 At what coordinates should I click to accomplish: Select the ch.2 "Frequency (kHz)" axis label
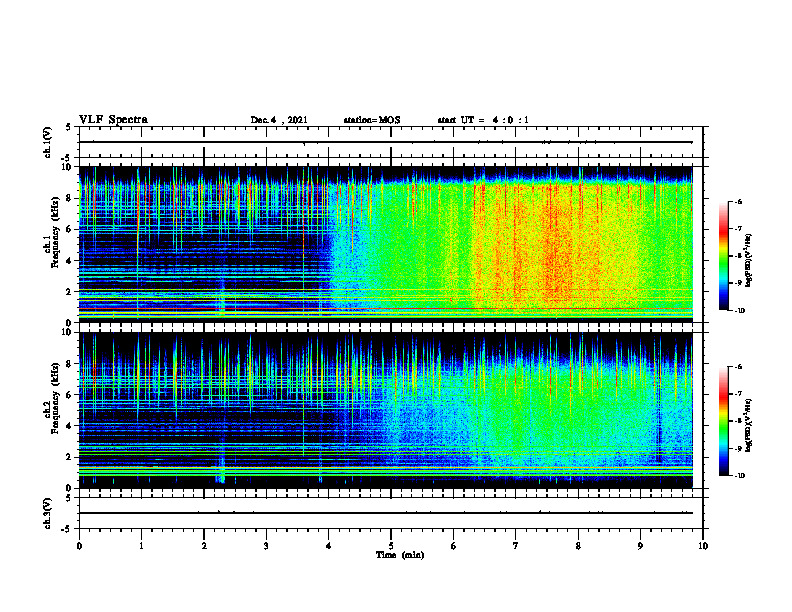coord(55,398)
